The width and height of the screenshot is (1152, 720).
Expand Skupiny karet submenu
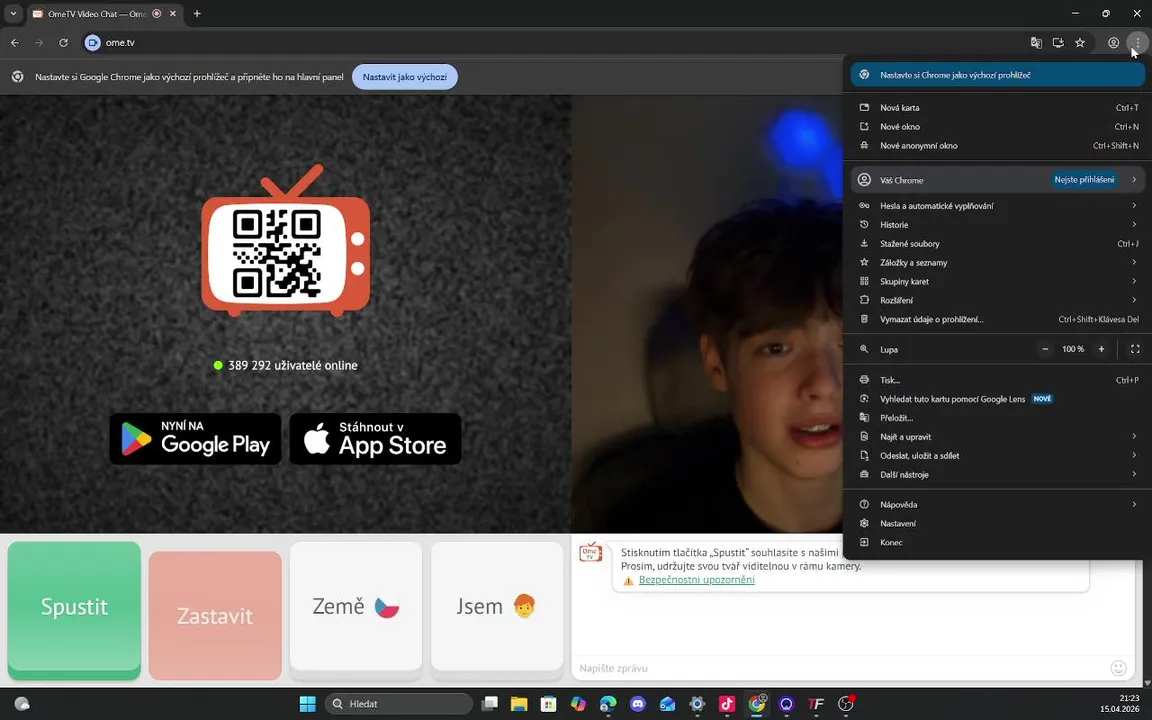click(x=997, y=281)
